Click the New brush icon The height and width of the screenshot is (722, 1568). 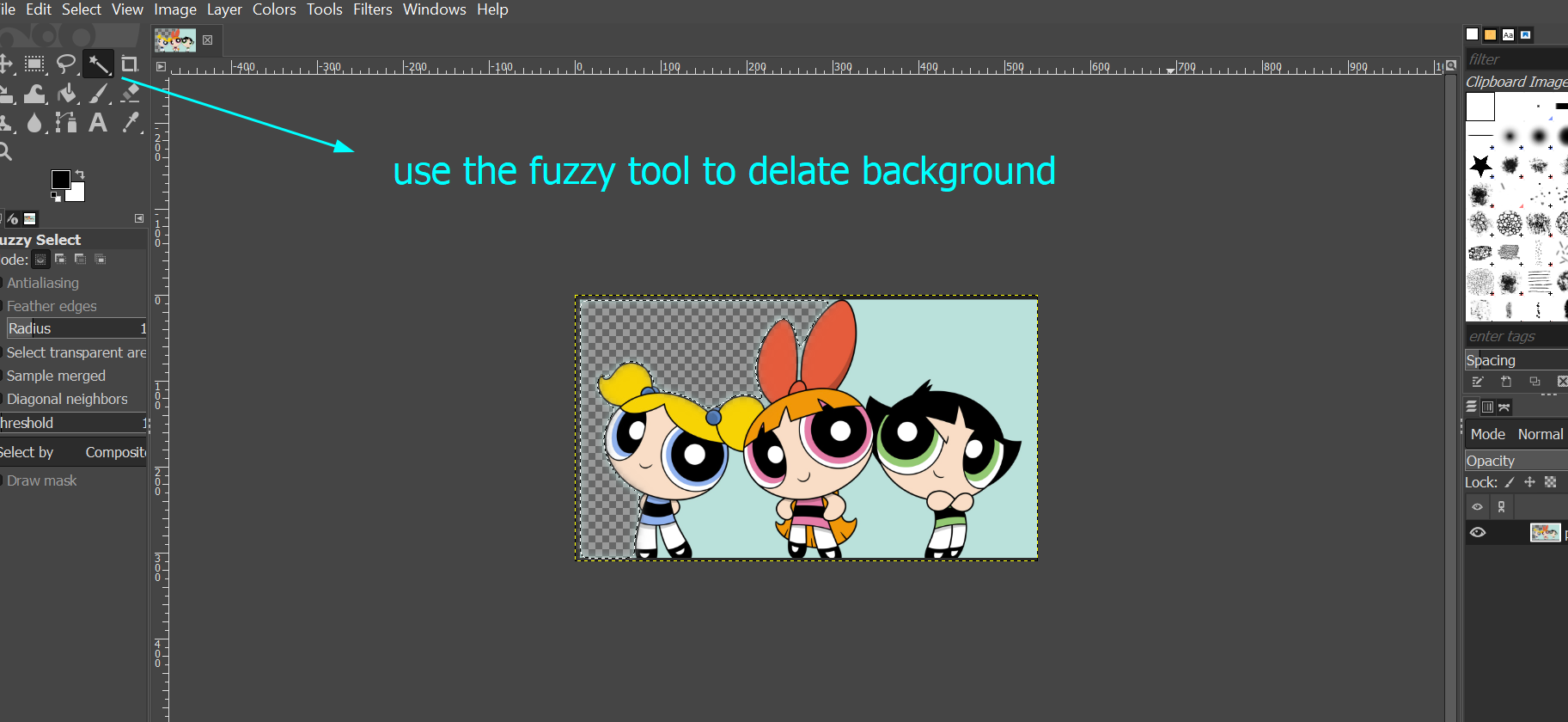pos(1506,382)
